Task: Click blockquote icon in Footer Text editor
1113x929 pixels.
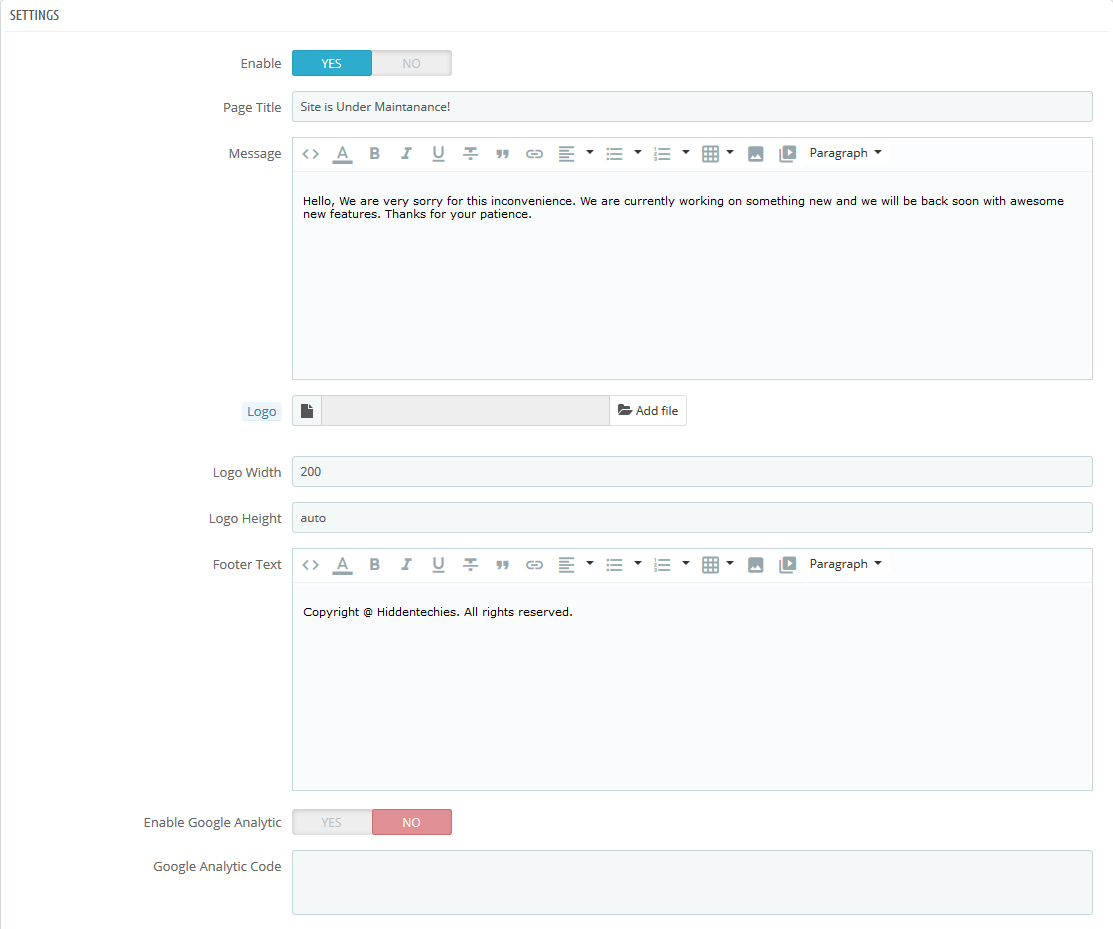Action: tap(502, 565)
